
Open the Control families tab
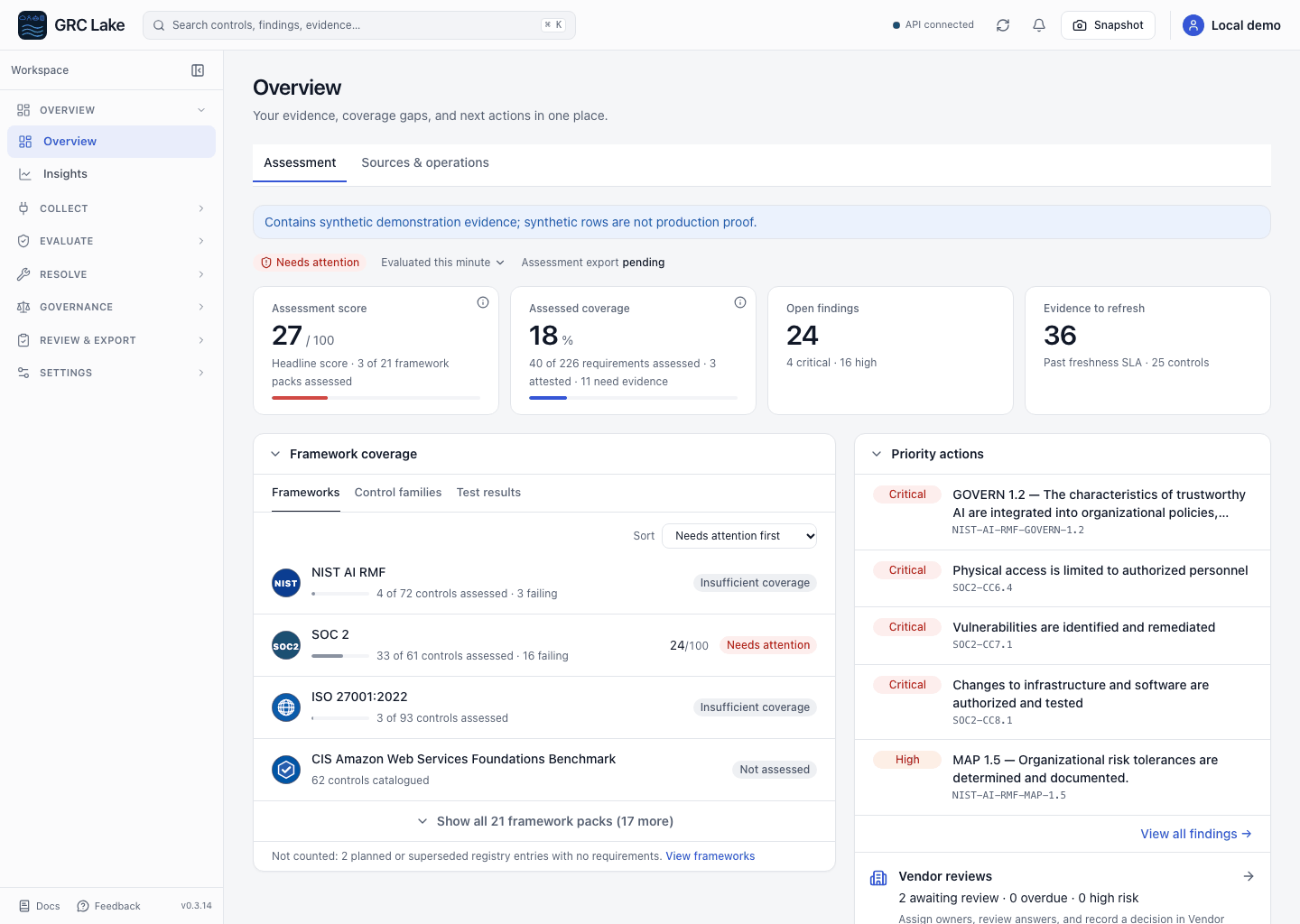coord(398,493)
